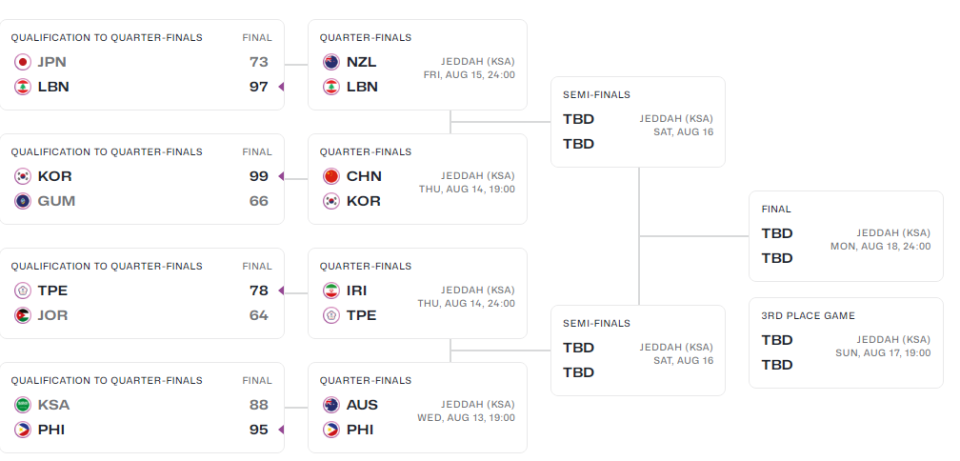Screen dimensions: 960x461
Task: Open the NZL vs LBN quarter-final card
Action: (418, 65)
